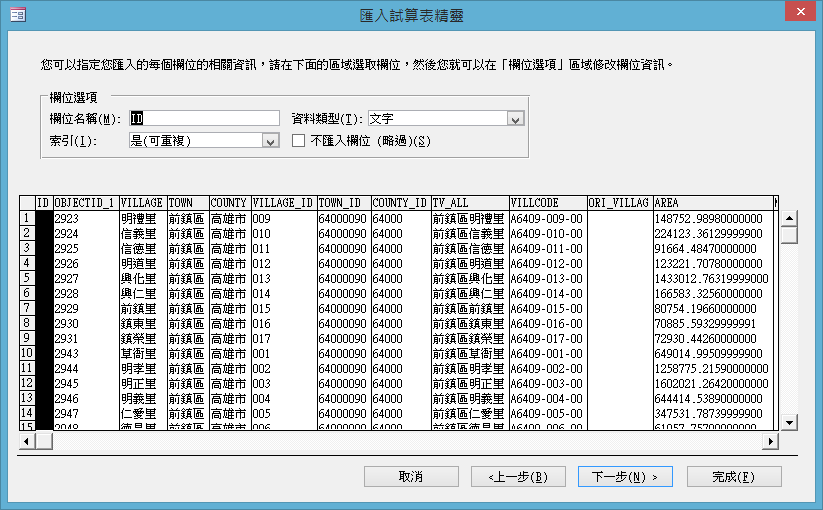823x510 pixels.
Task: Enable the 不匯入欄位 (略過) checkbox
Action: (298, 141)
